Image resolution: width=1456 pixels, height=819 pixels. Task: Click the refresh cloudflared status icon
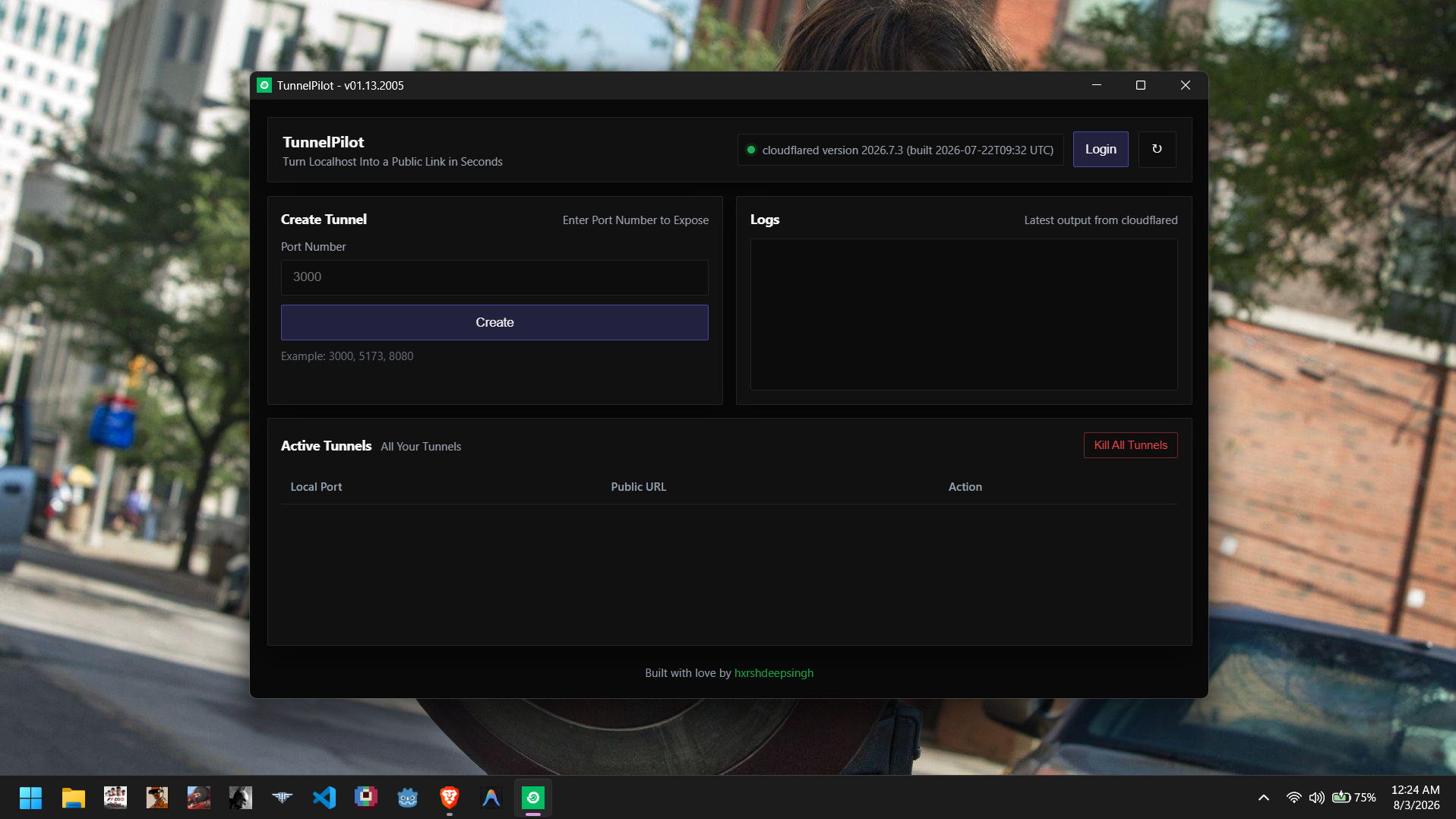click(x=1157, y=149)
